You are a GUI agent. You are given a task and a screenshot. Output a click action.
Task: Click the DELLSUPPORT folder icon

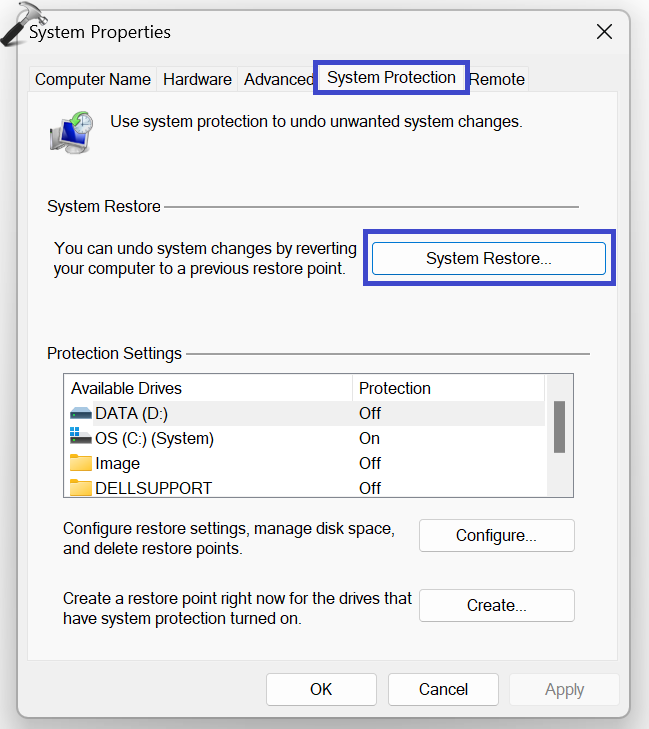[x=81, y=488]
